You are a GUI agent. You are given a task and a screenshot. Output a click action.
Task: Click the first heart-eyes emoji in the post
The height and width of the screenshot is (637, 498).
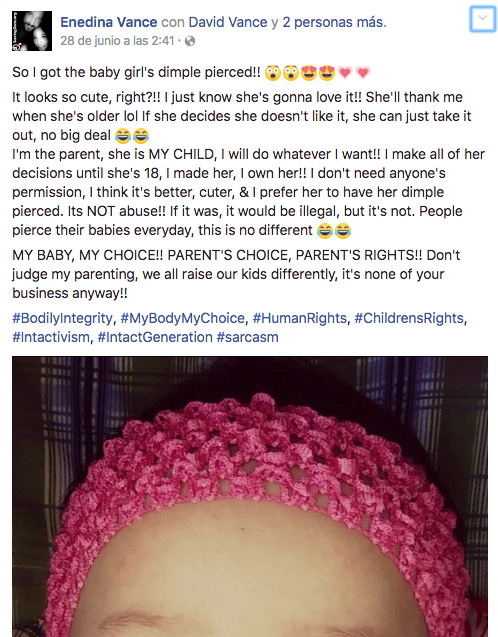click(x=309, y=73)
